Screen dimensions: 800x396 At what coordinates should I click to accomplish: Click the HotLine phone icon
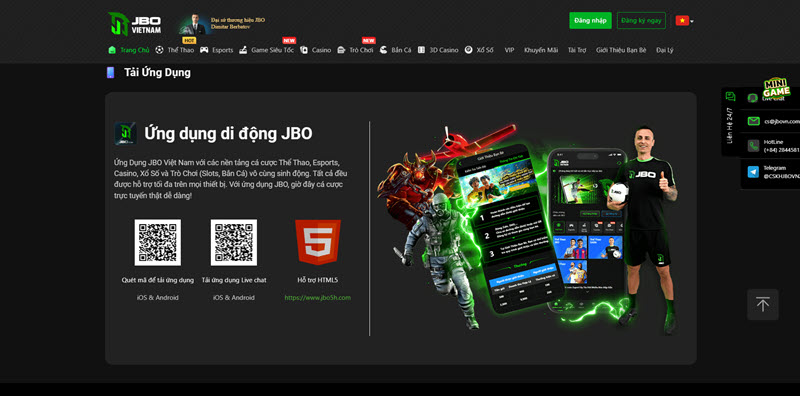[753, 146]
